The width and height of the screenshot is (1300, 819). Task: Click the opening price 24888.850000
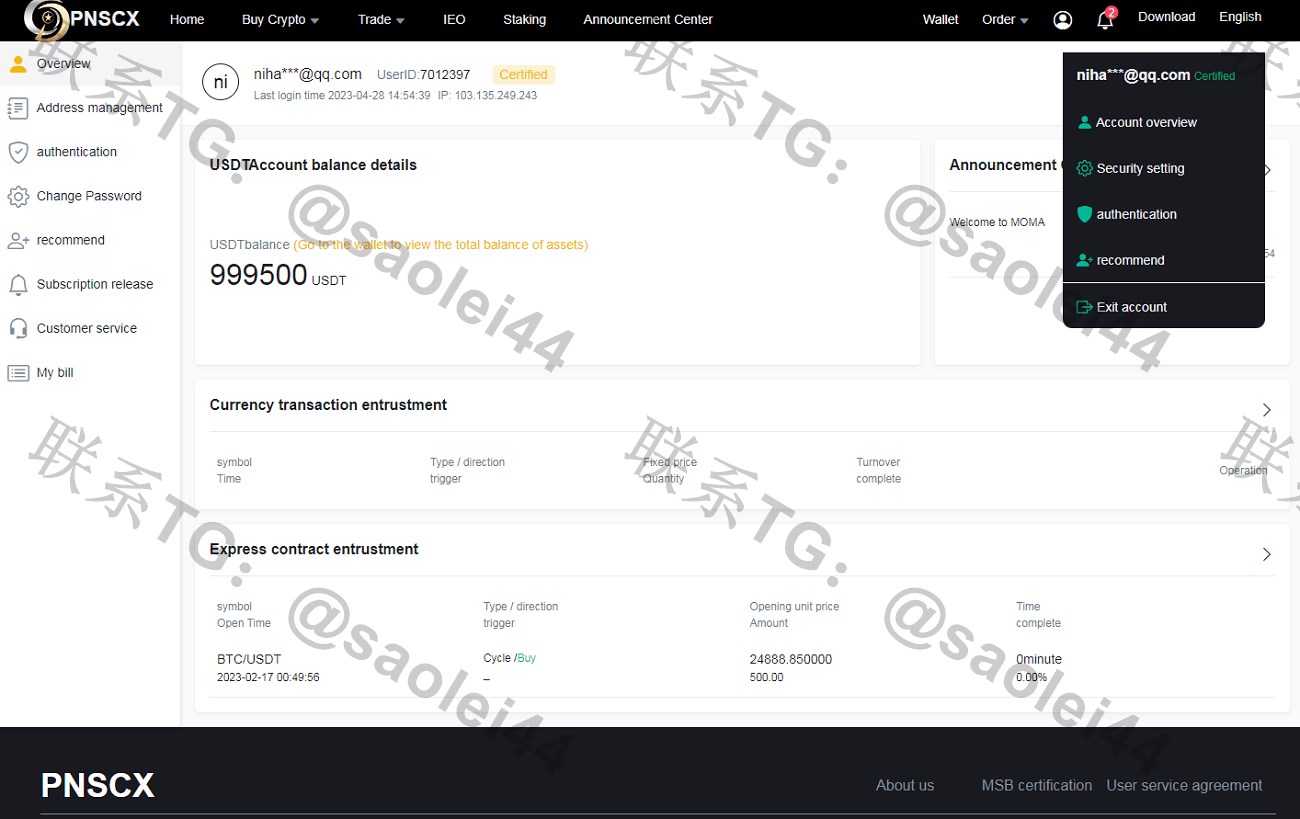tap(790, 659)
